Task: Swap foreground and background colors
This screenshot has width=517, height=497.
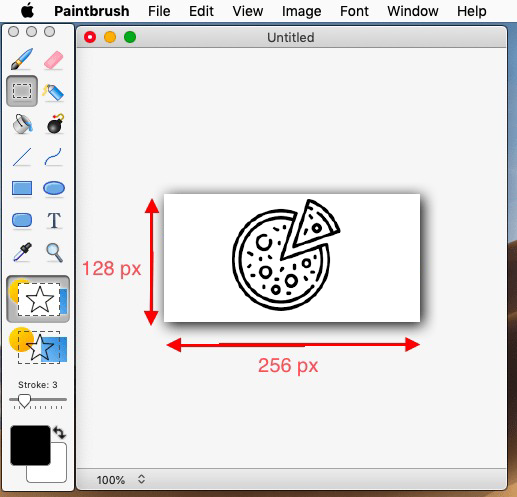Action: point(59,432)
